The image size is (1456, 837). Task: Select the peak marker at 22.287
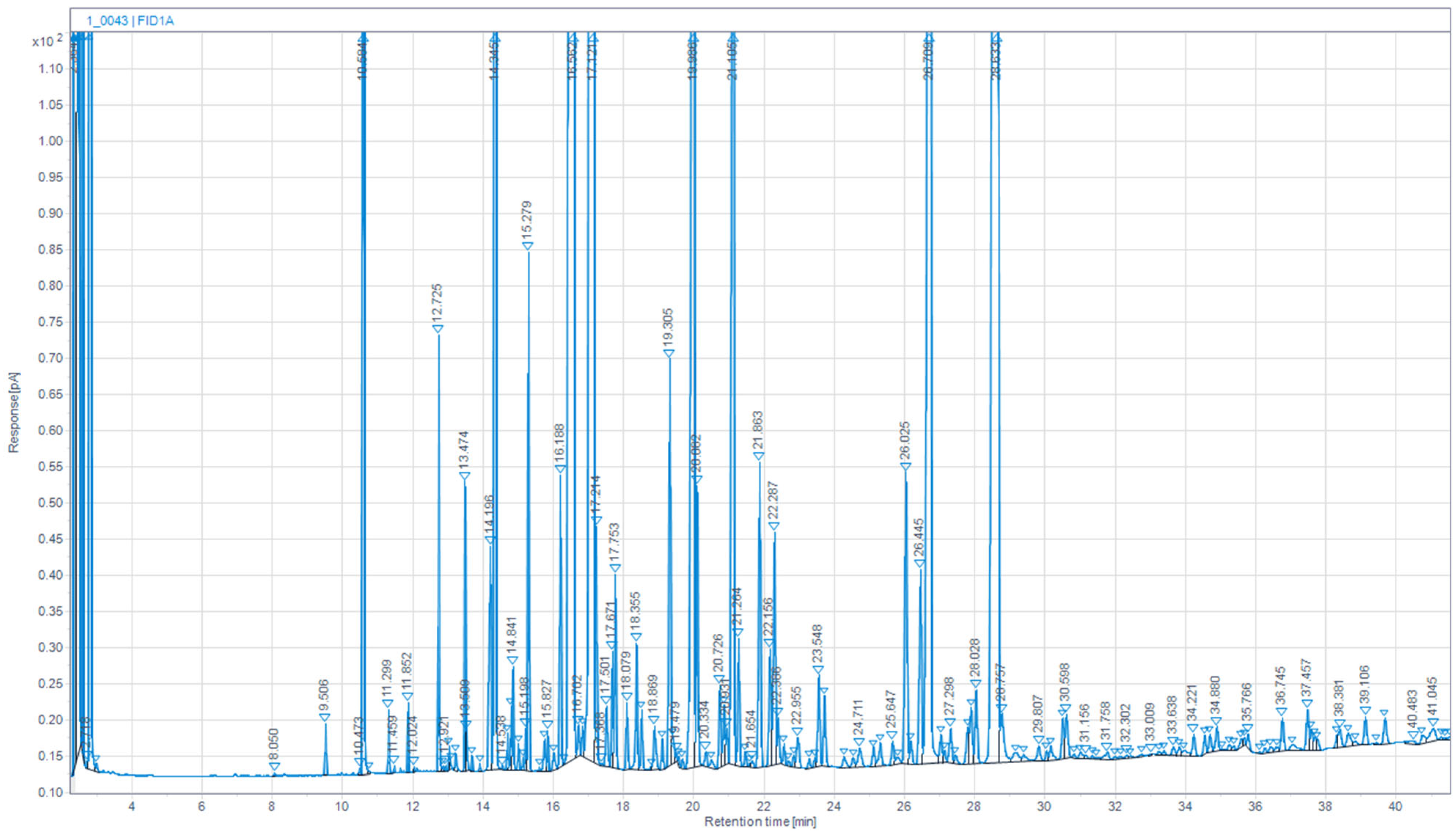pyautogui.click(x=774, y=527)
